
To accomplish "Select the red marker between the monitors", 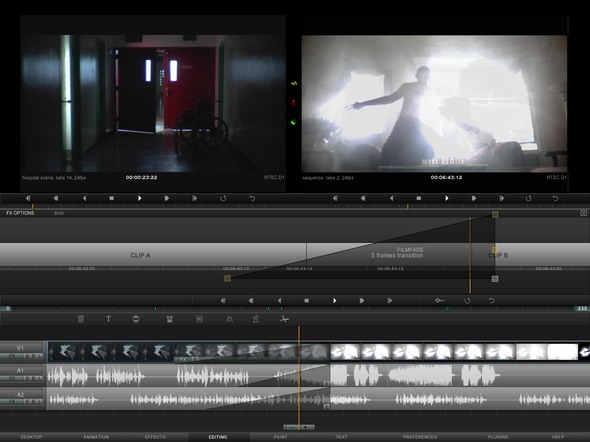I will click(293, 102).
